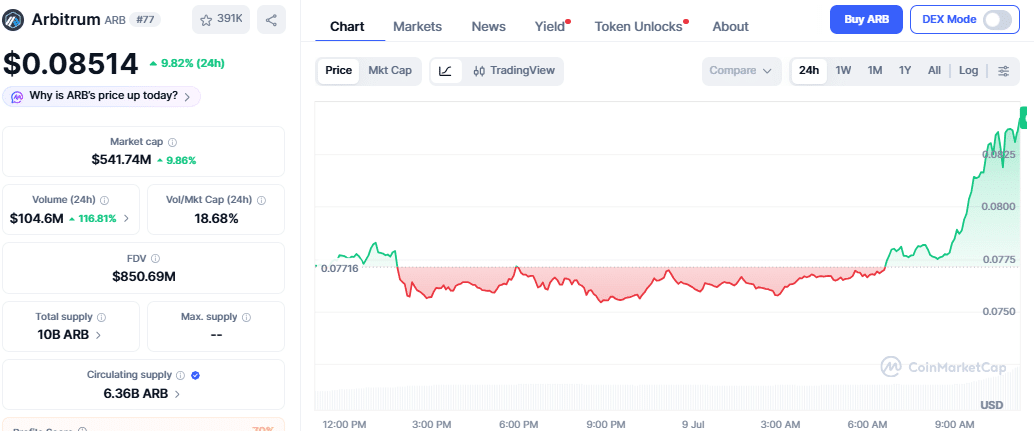1034x431 pixels.
Task: Expand Circulating supply 6.36B ARB chevron
Action: coord(177,394)
